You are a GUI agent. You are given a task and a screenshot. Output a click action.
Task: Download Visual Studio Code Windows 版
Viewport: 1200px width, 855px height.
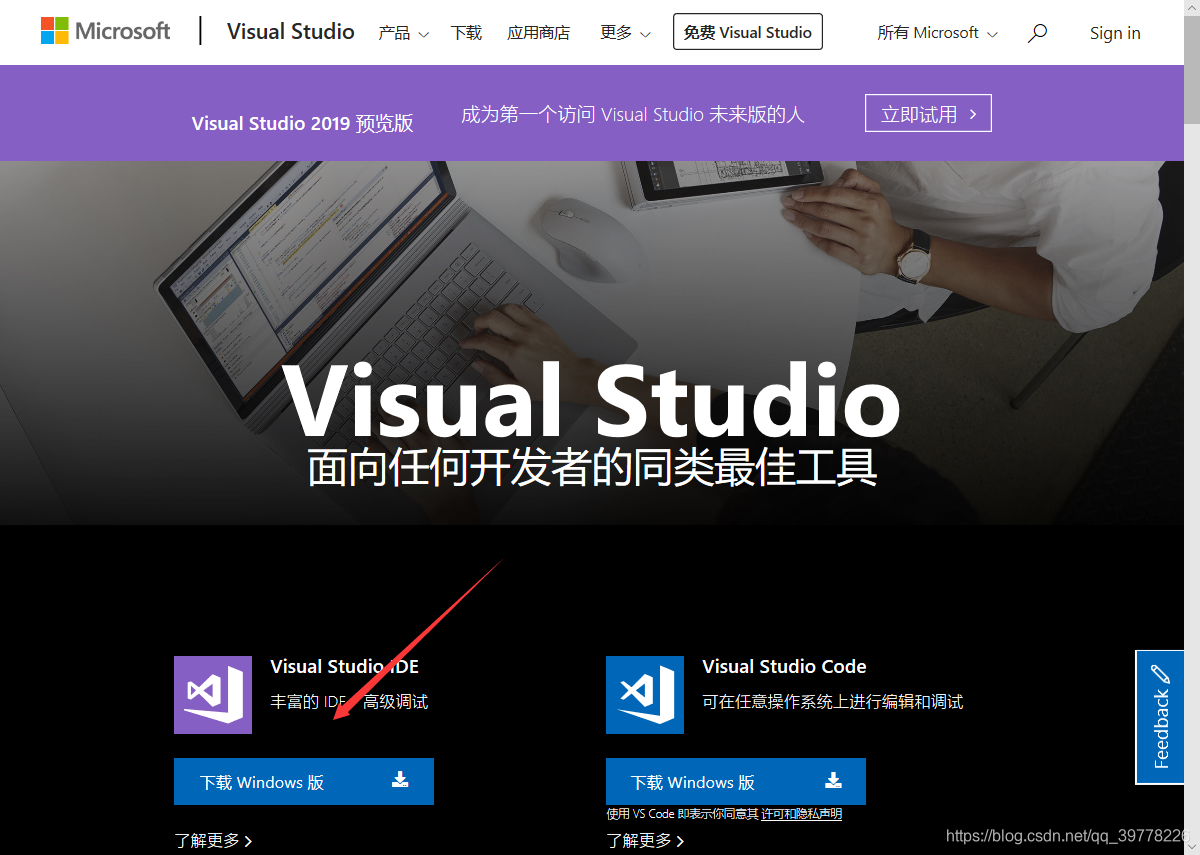click(x=736, y=781)
